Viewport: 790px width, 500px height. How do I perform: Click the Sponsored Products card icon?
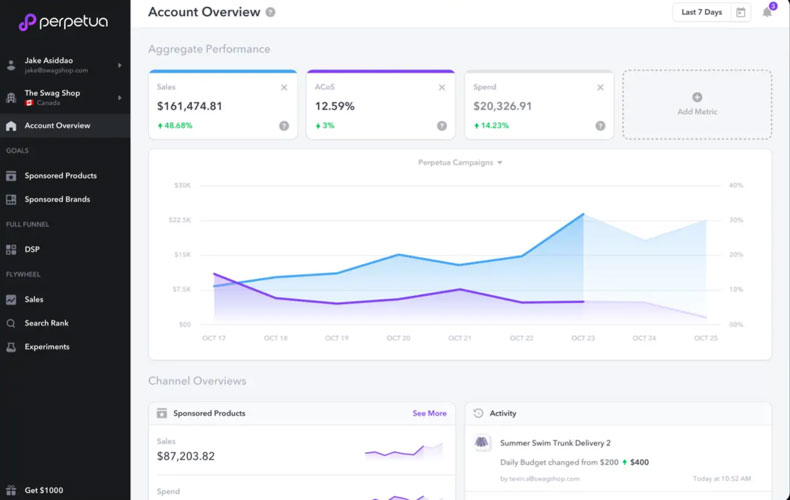coord(162,413)
